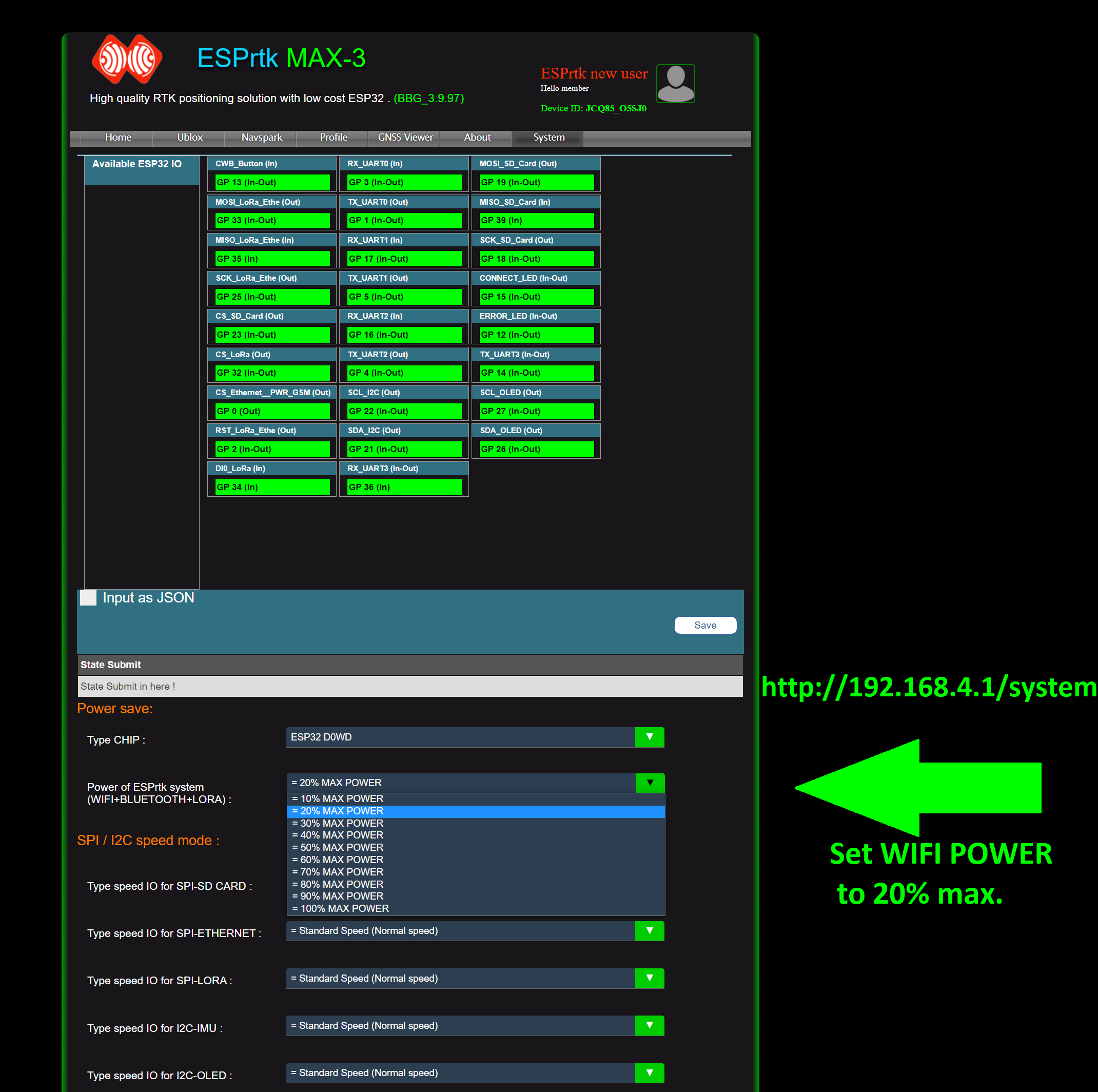Click green arrow on Type CHIP dropdown
Viewport: 1098px width, 1092px height.
(x=649, y=737)
